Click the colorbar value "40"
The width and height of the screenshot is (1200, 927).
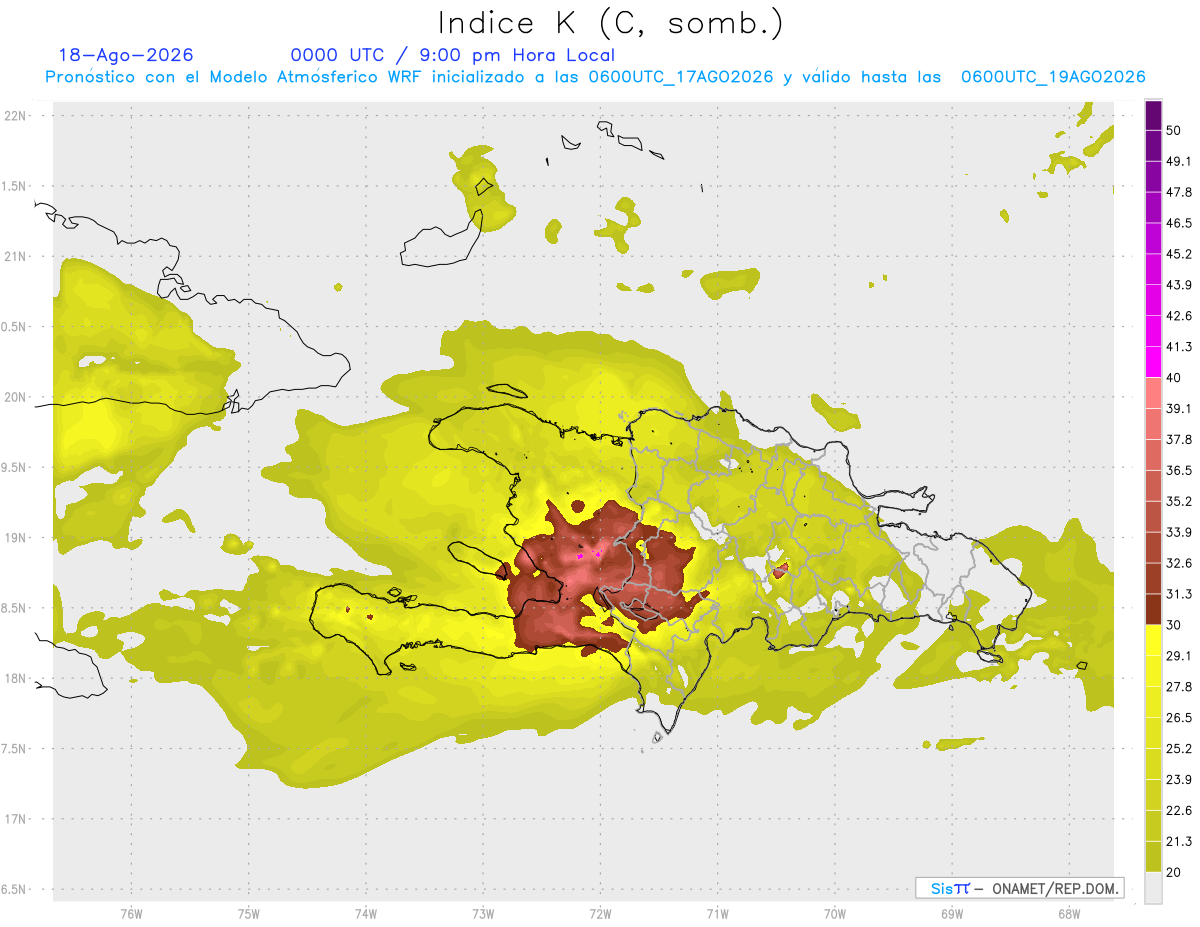(x=1173, y=378)
